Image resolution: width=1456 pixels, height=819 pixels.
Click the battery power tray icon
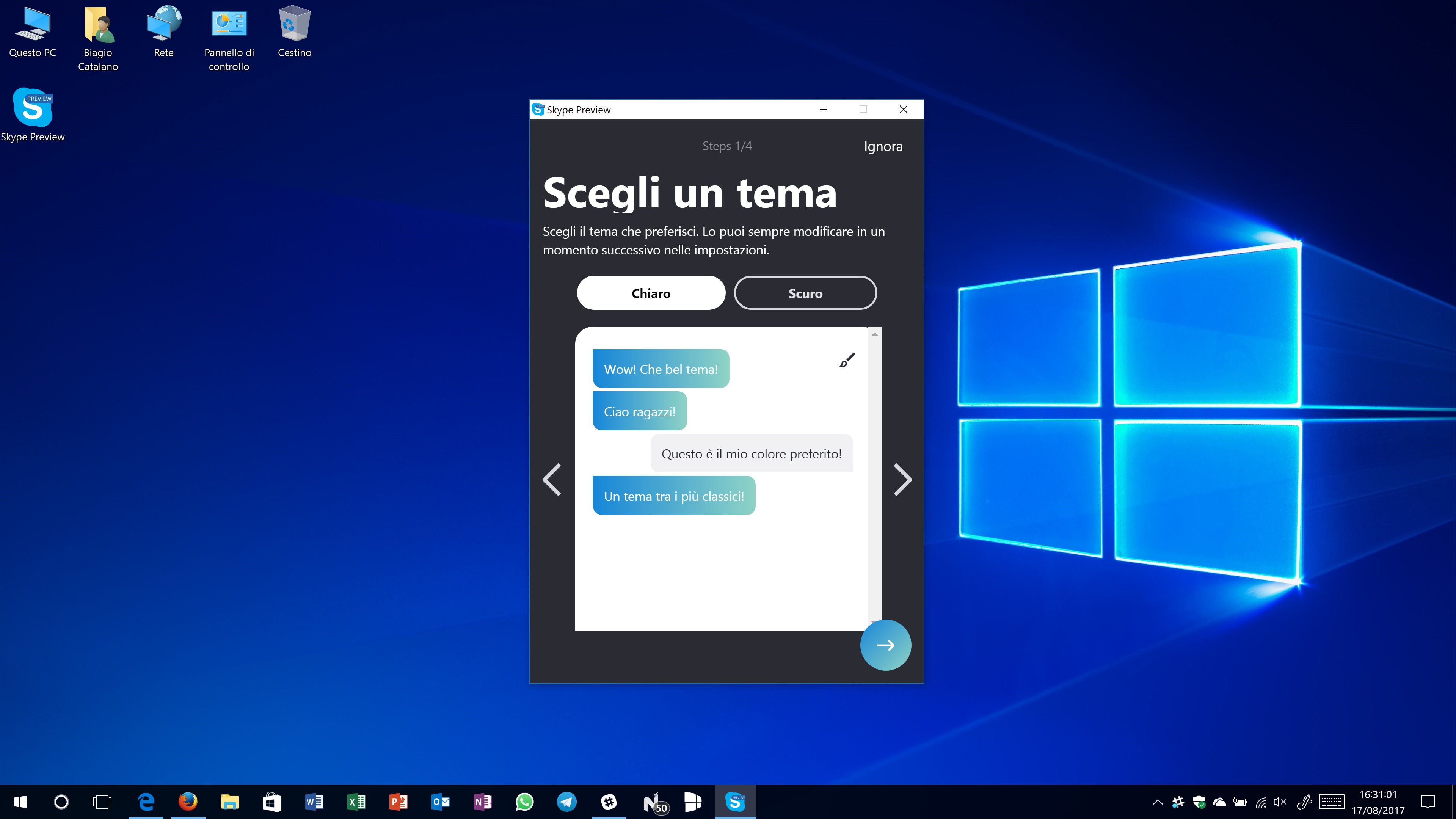[1239, 802]
